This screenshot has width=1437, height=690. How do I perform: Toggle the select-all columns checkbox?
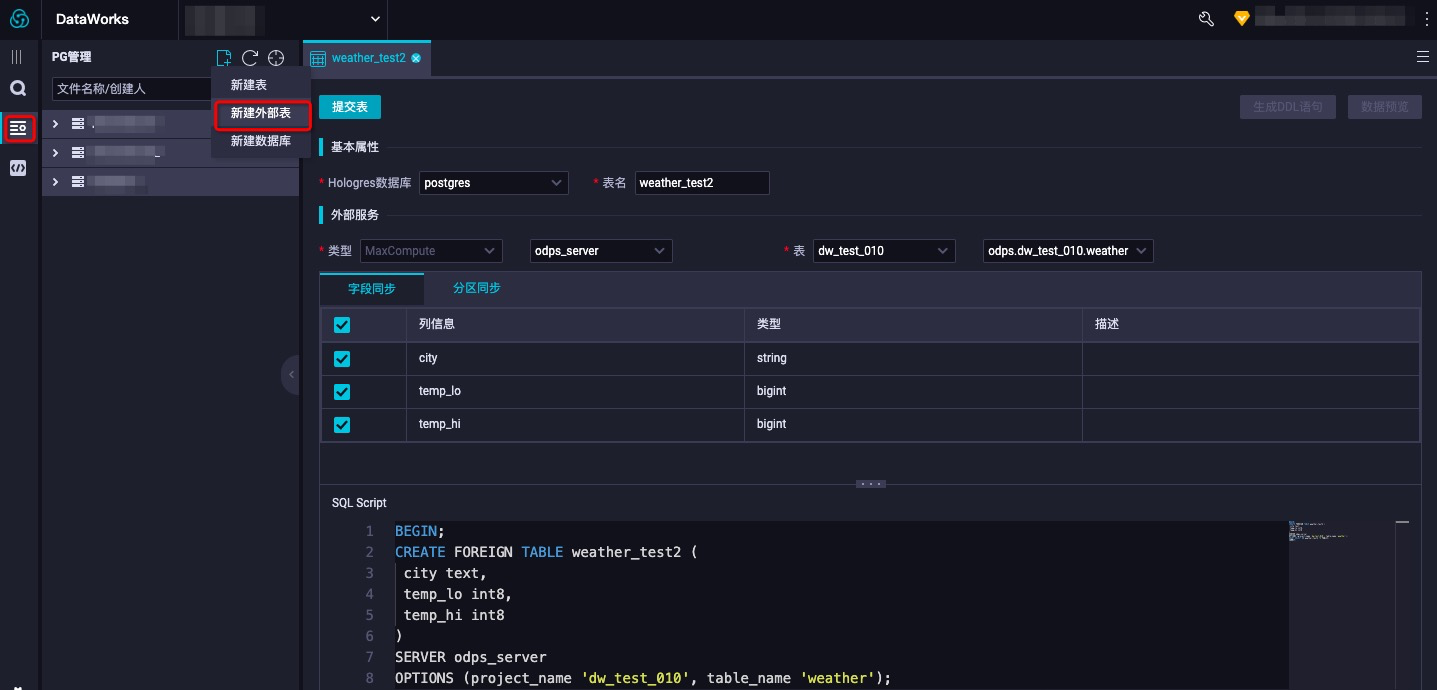[342, 325]
